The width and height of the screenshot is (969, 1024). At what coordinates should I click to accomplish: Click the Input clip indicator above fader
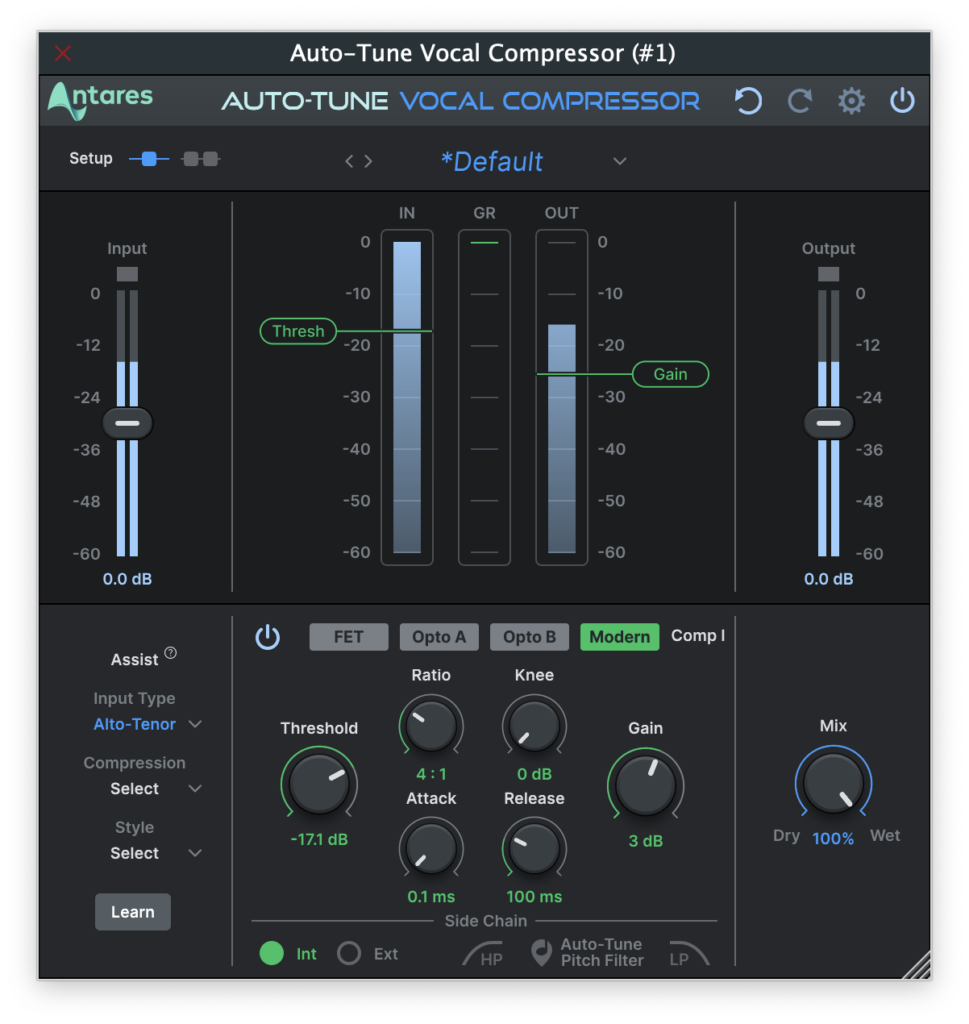click(127, 274)
